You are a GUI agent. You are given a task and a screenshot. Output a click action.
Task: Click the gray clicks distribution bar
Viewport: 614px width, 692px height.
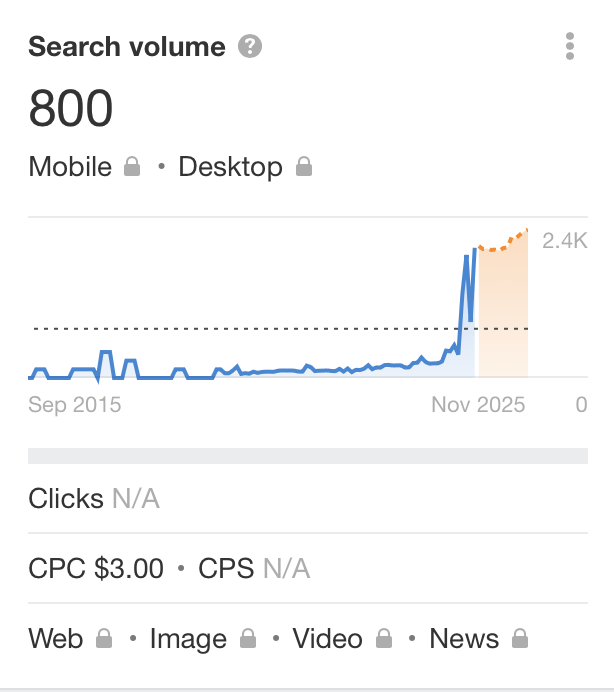pos(308,456)
